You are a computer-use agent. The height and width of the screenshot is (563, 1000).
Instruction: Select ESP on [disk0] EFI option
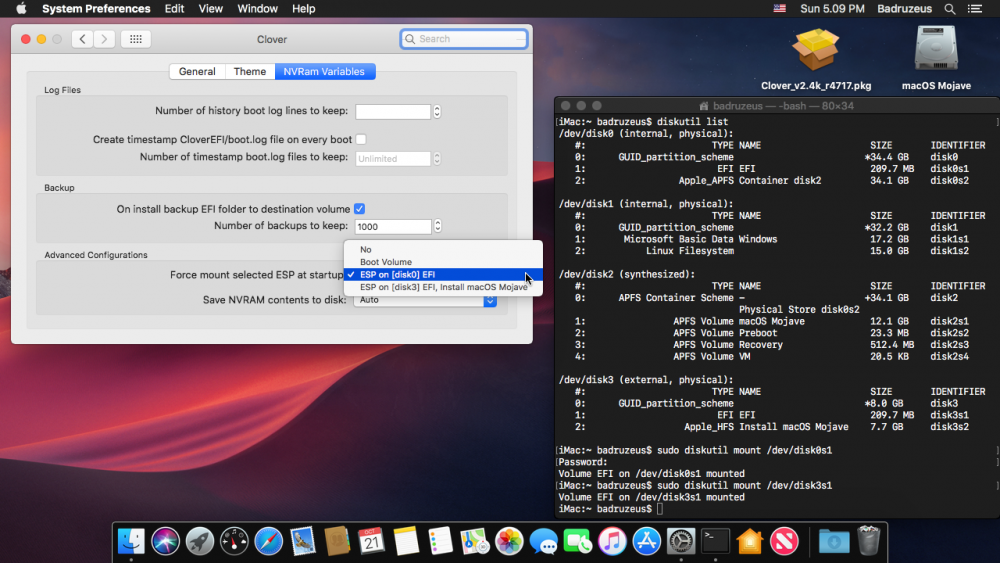click(x=443, y=274)
